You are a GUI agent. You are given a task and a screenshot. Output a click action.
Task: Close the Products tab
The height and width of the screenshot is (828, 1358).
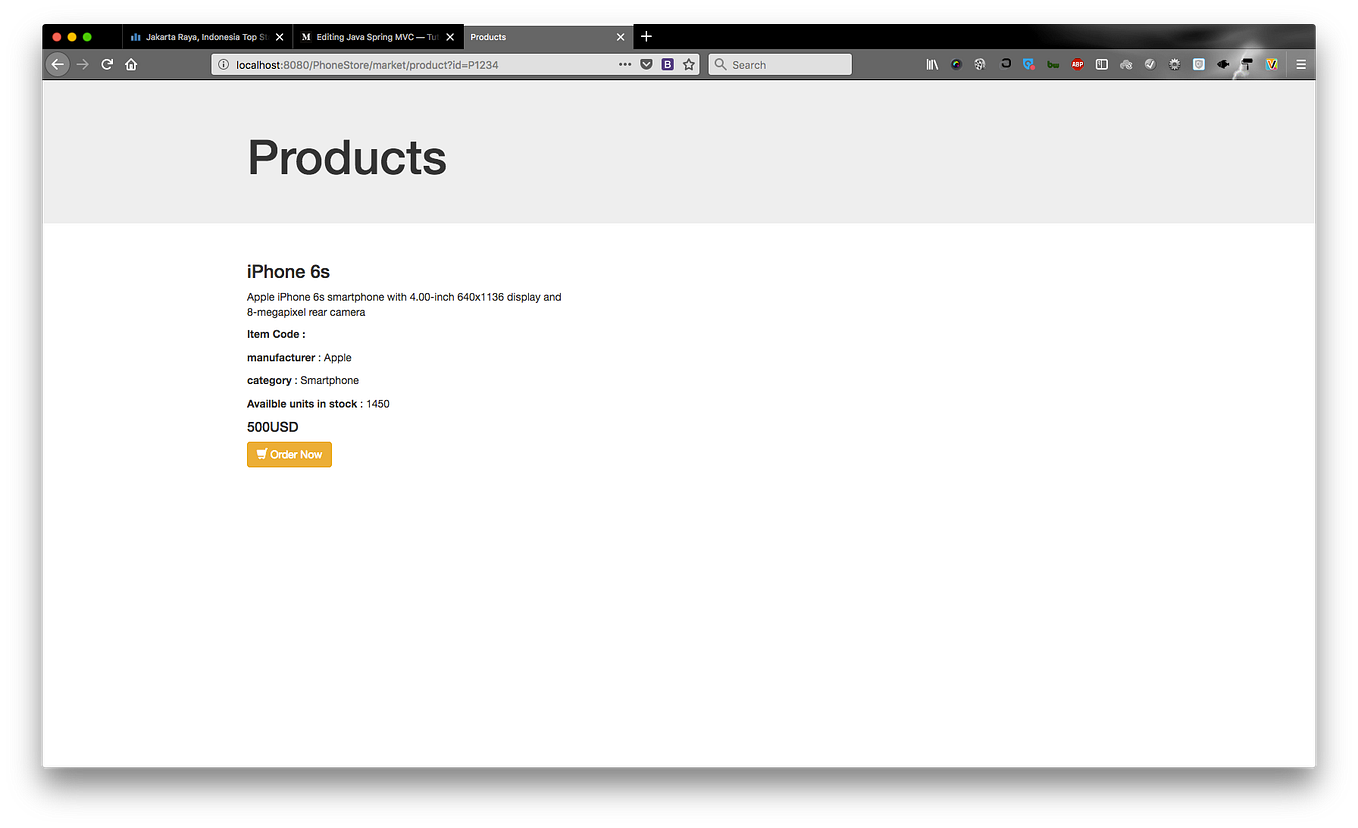[620, 37]
